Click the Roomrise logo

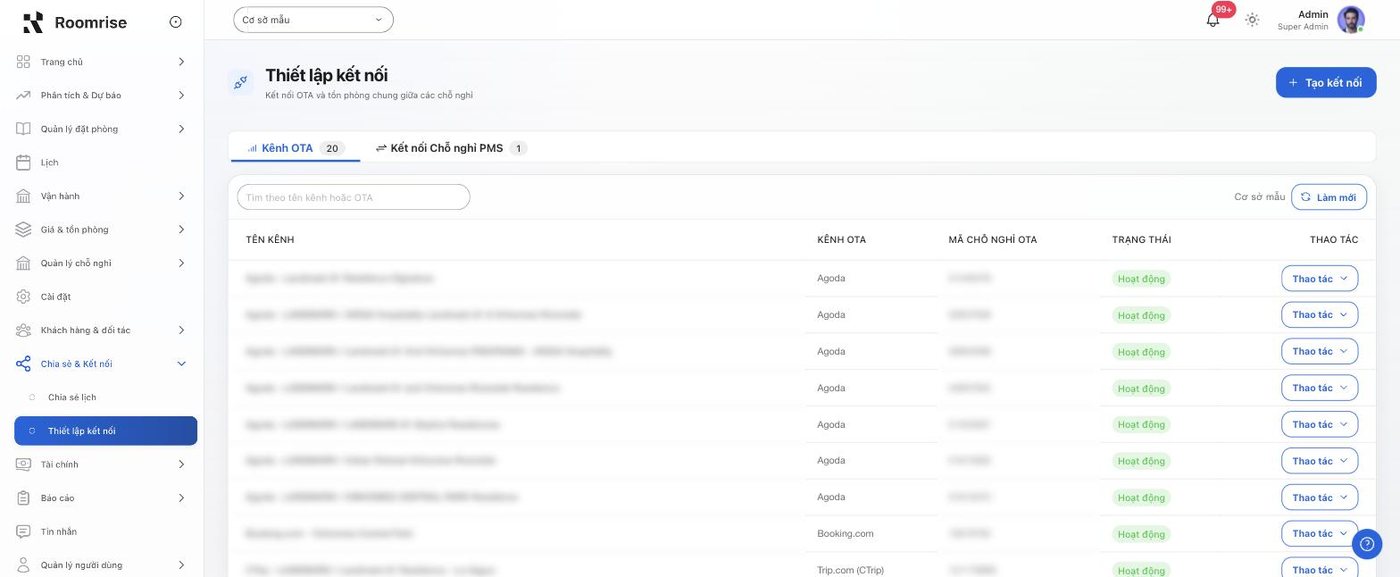click(x=75, y=22)
